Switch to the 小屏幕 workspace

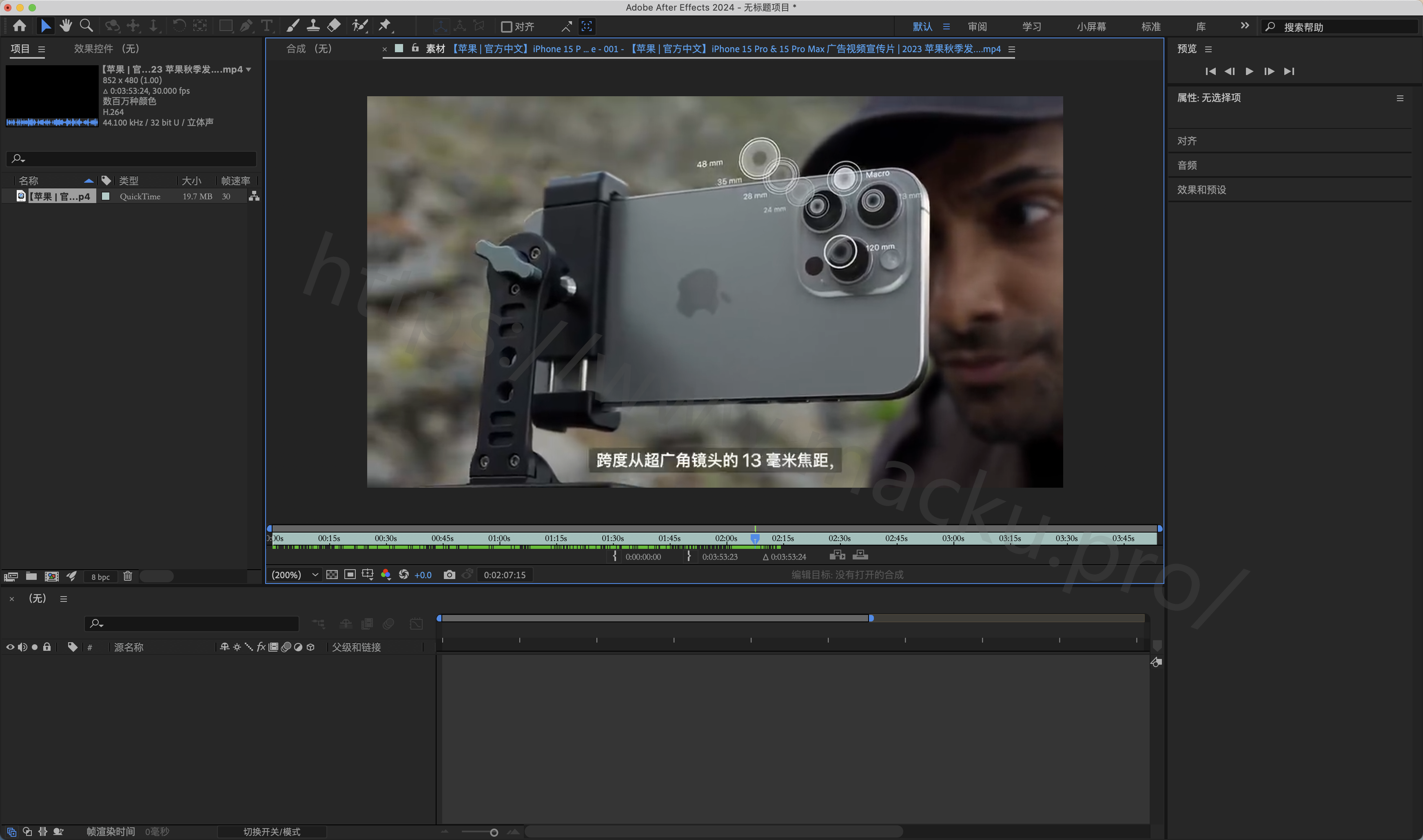[x=1091, y=27]
